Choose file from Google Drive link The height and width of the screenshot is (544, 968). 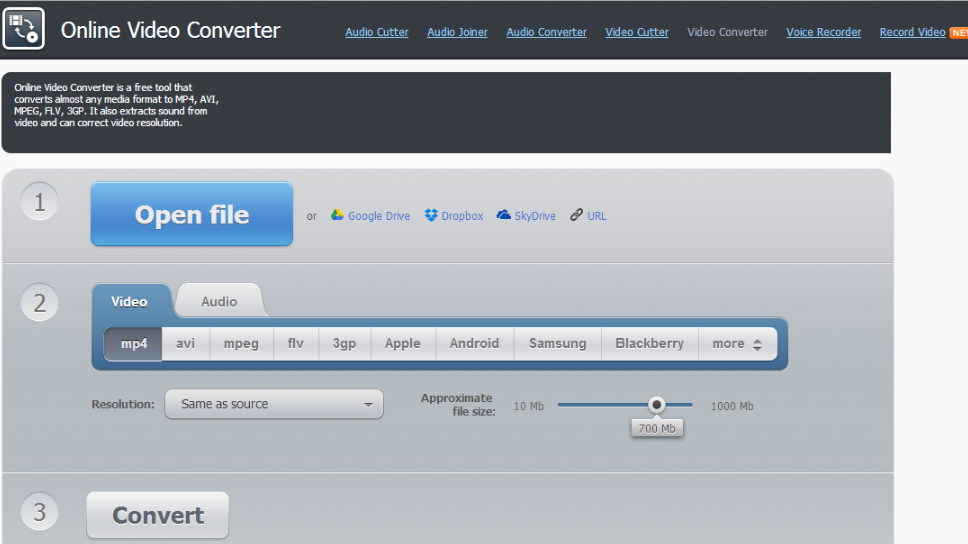(378, 216)
